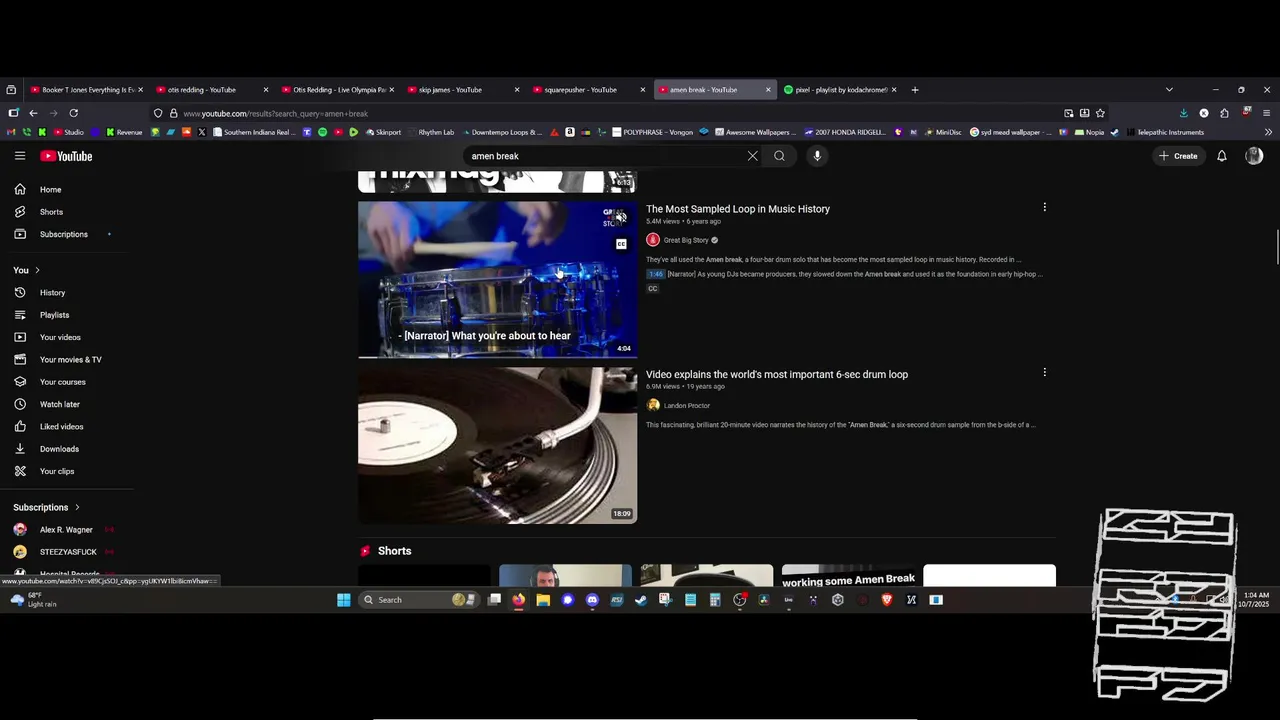Image resolution: width=1280 pixels, height=720 pixels.
Task: Toggle mute on the video preview thumbnail
Action: point(621,218)
